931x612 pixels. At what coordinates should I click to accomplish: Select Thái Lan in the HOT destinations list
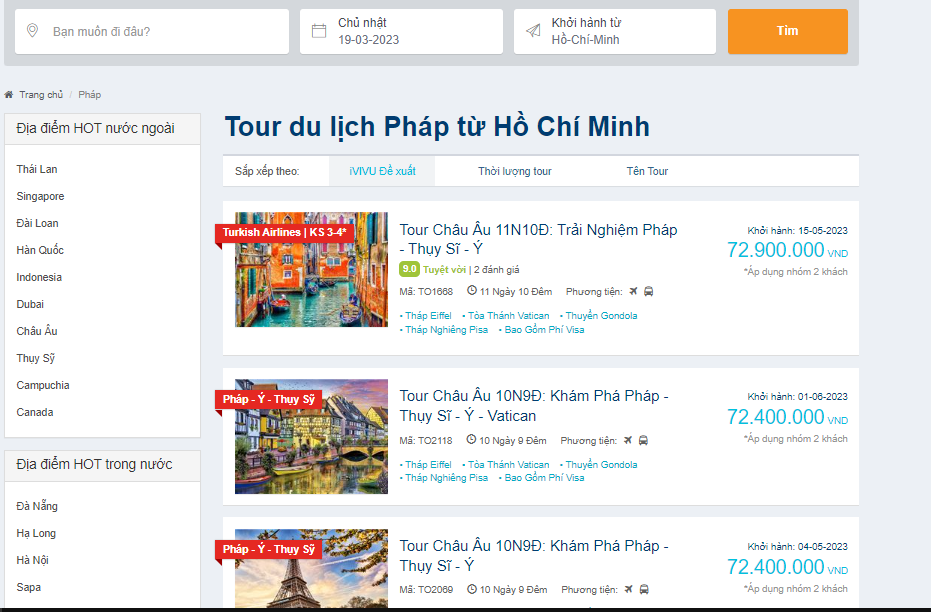(x=36, y=169)
